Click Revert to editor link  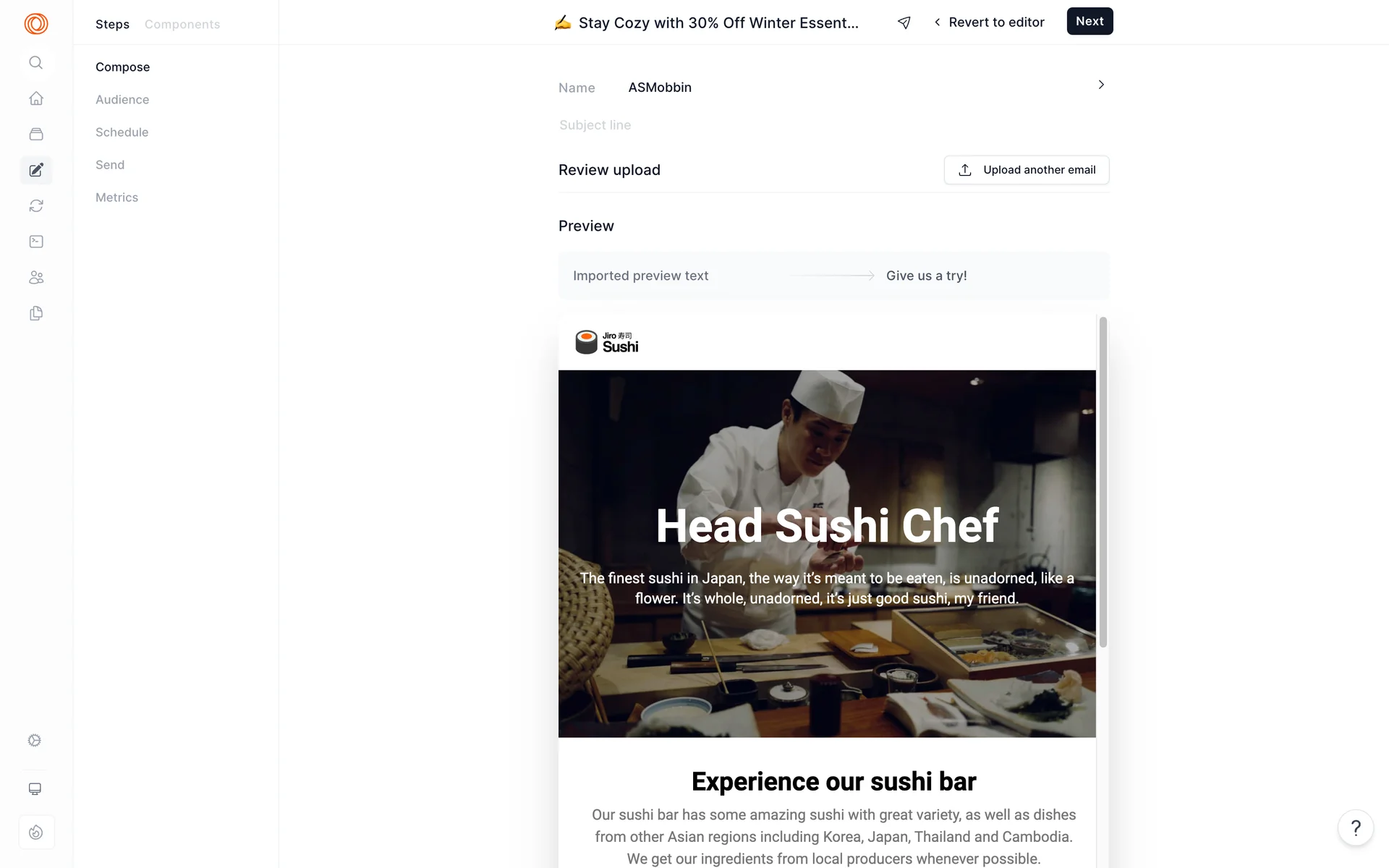989,22
